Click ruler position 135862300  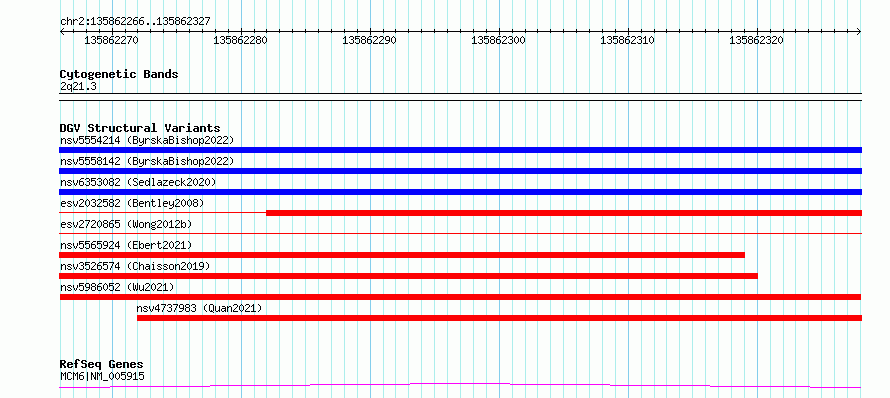coord(498,41)
